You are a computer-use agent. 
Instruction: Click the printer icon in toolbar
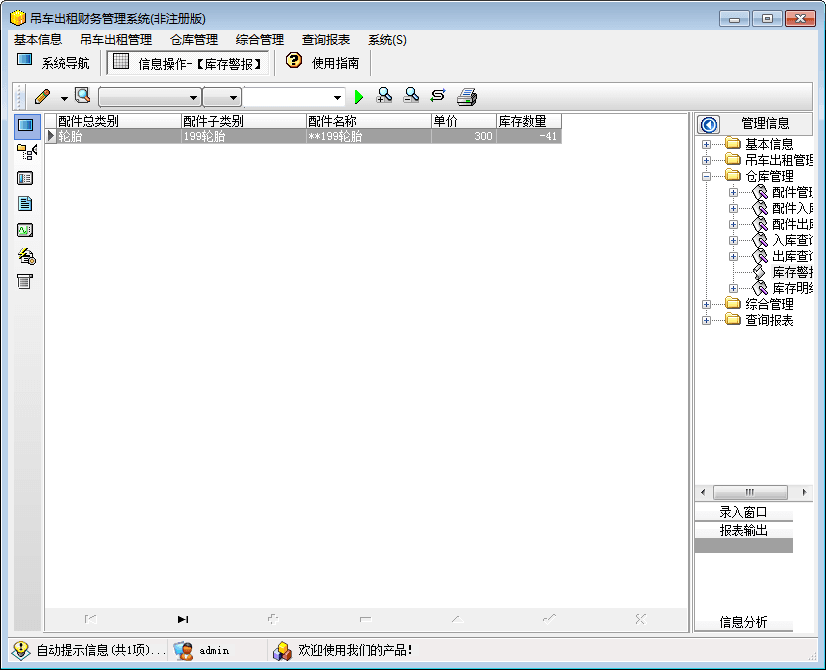click(467, 97)
